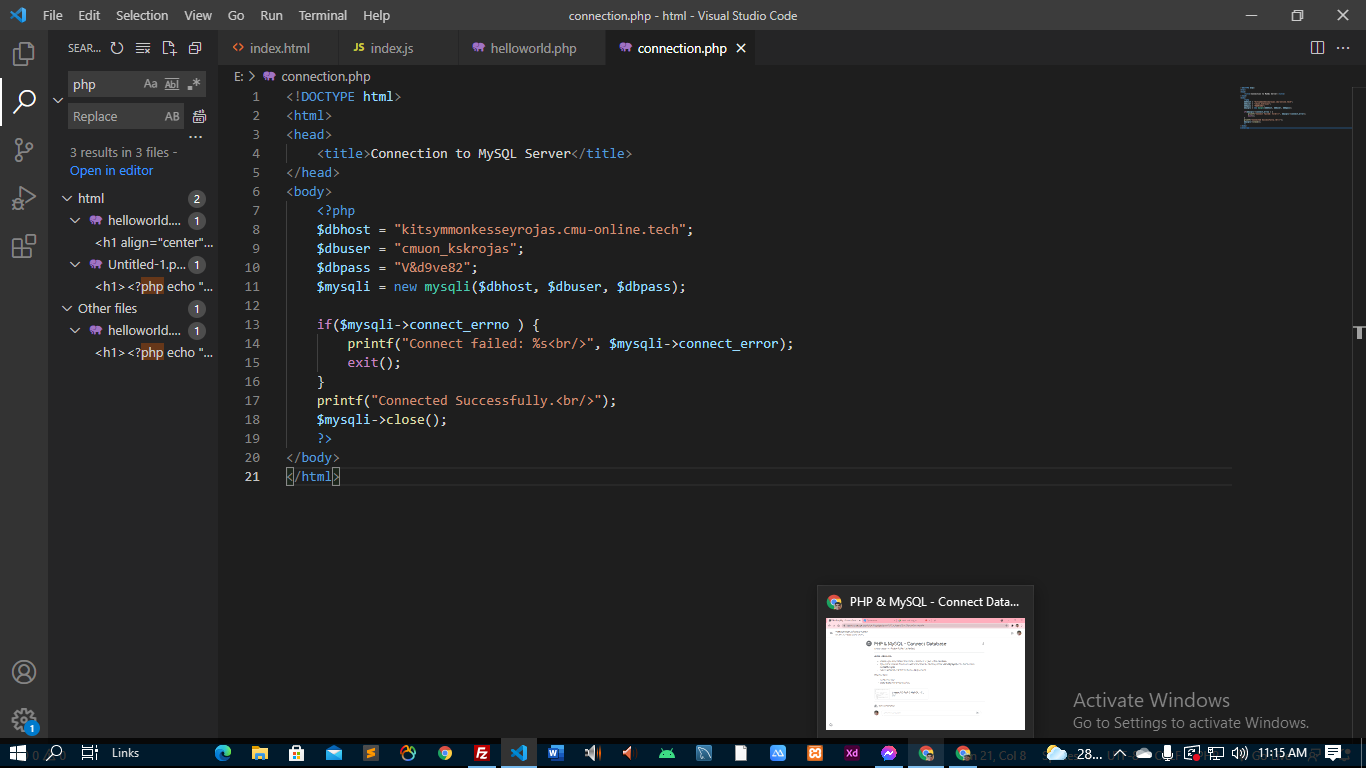Switch to the helloworld.php tab

[x=532, y=48]
